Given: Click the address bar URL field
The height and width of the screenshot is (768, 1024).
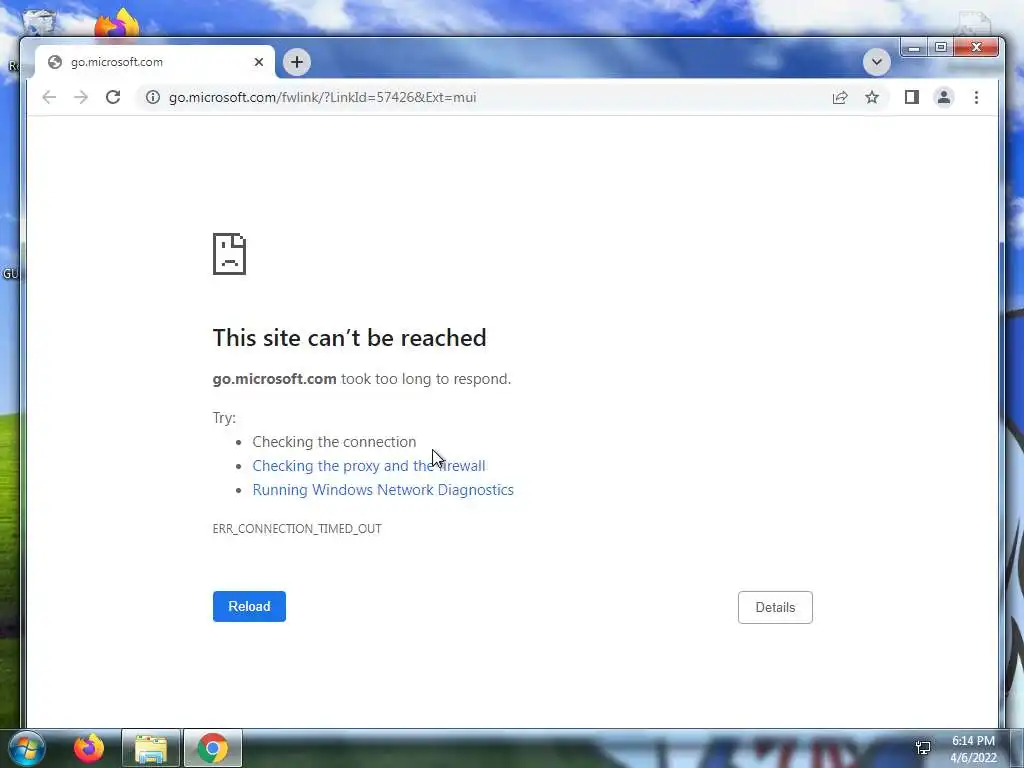Looking at the screenshot, I should [483, 97].
